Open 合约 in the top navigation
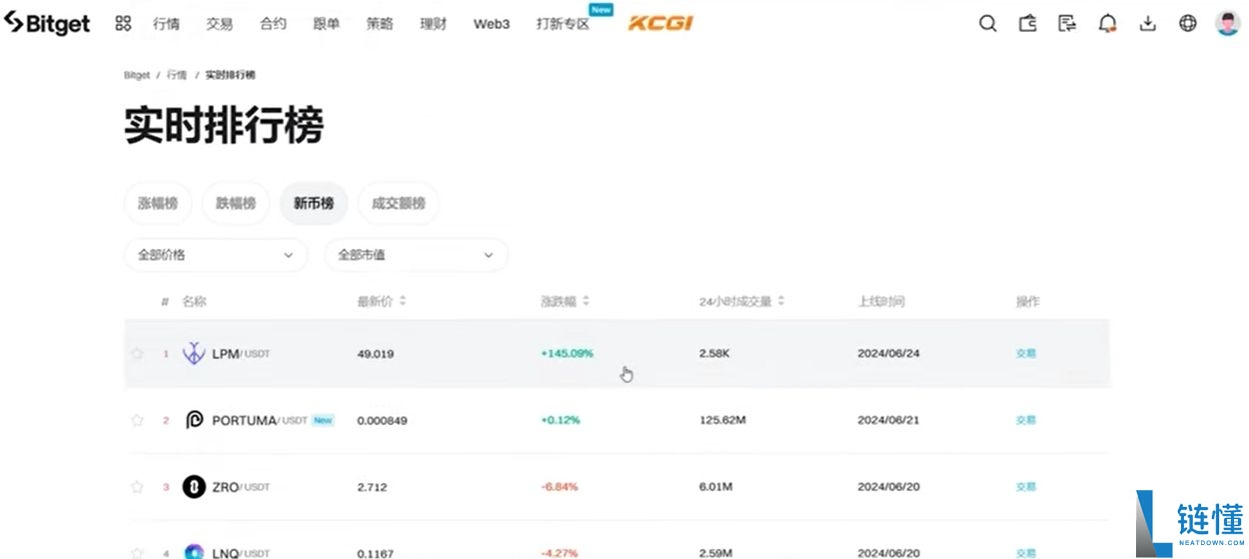Viewport: 1249px width, 559px height. [273, 24]
